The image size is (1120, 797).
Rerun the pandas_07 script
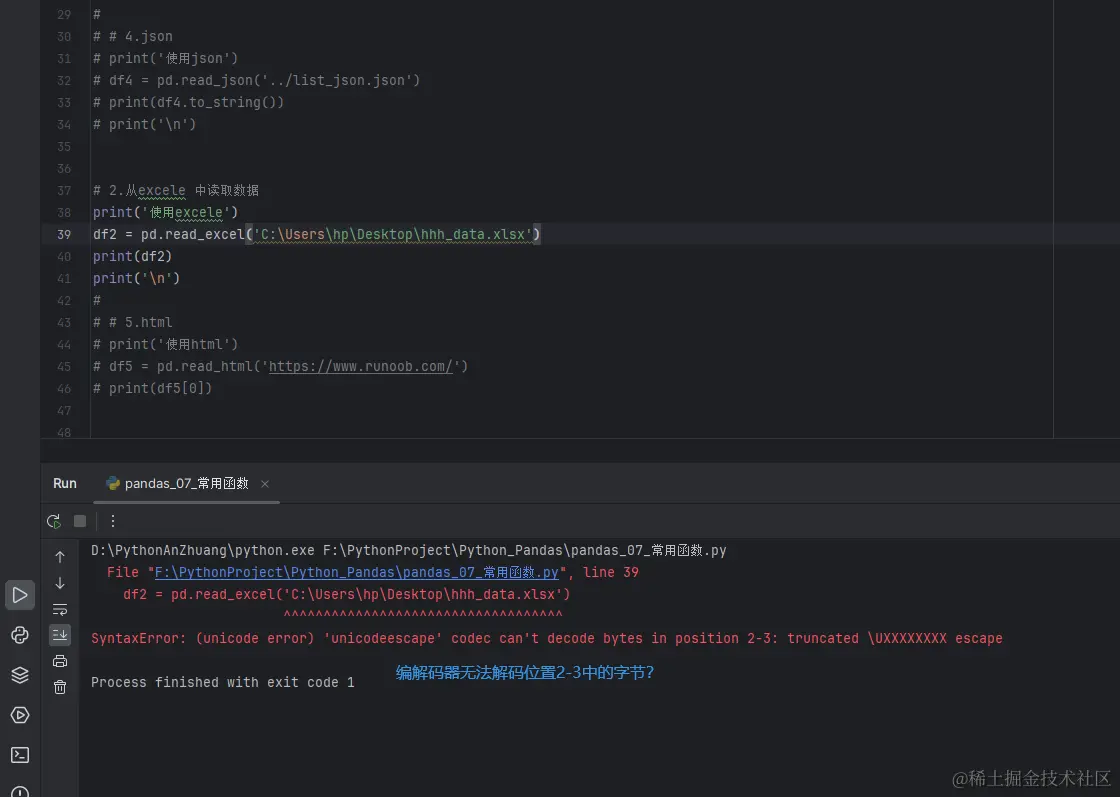click(x=54, y=521)
